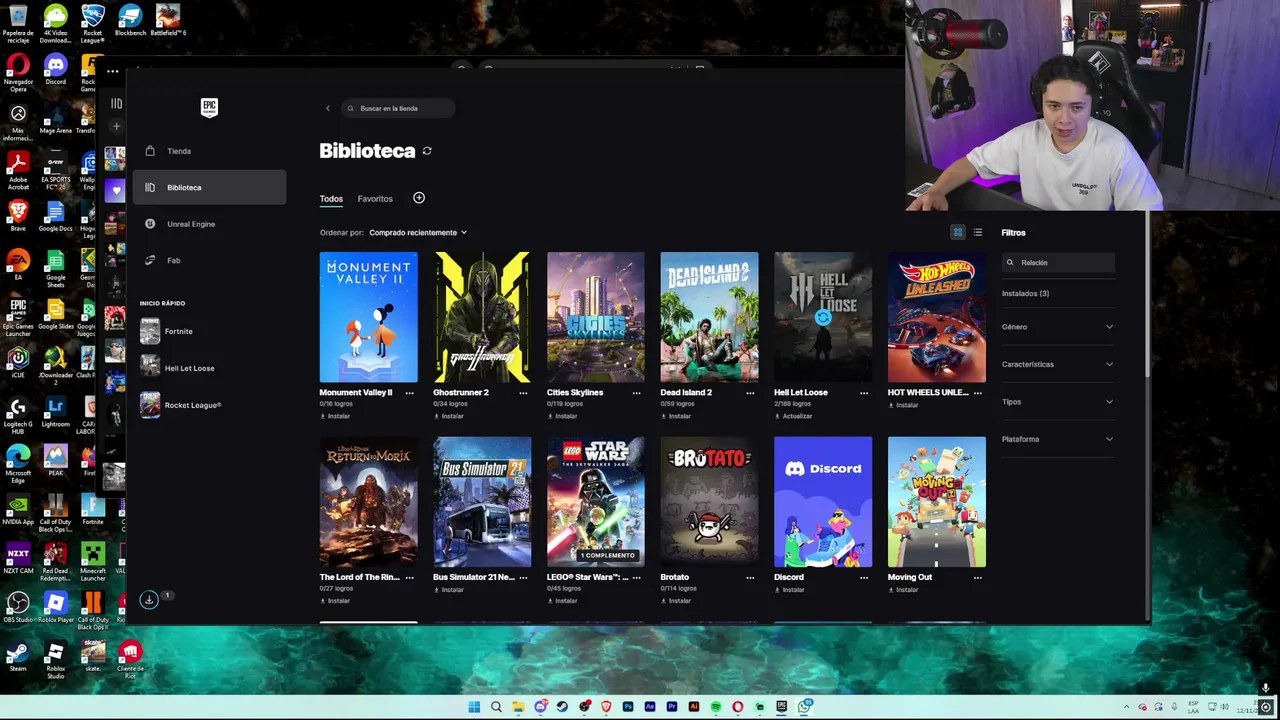Open the Moving Out cover thumbnail
The height and width of the screenshot is (720, 1280).
pyautogui.click(x=936, y=502)
